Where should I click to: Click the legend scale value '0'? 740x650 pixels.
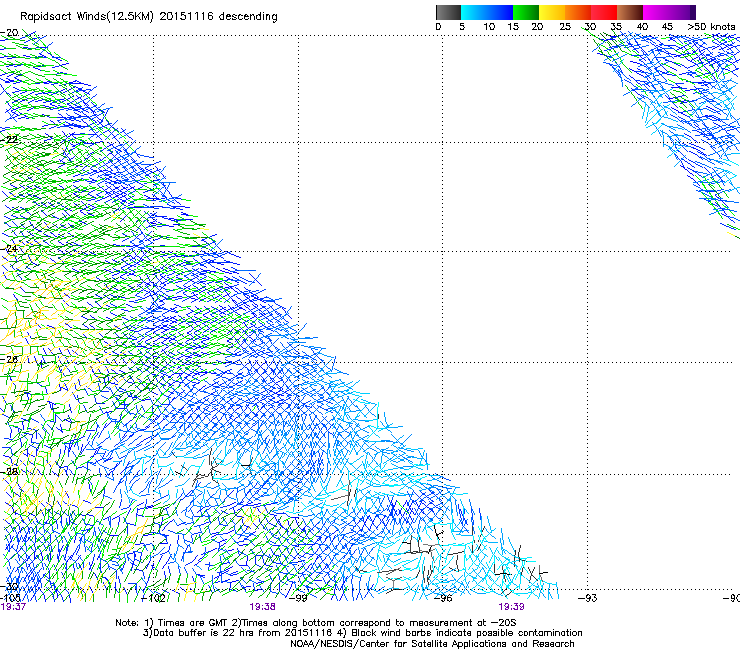click(438, 26)
